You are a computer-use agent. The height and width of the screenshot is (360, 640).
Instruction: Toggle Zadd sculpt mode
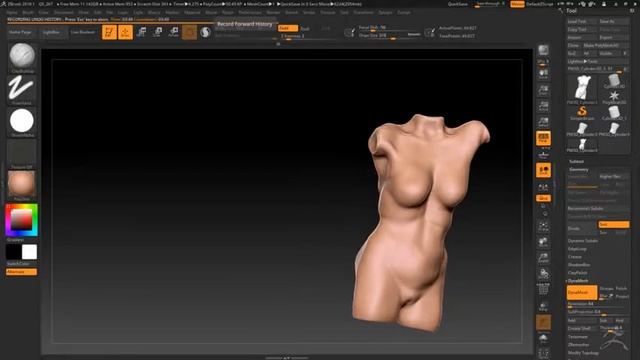pyautogui.click(x=288, y=28)
